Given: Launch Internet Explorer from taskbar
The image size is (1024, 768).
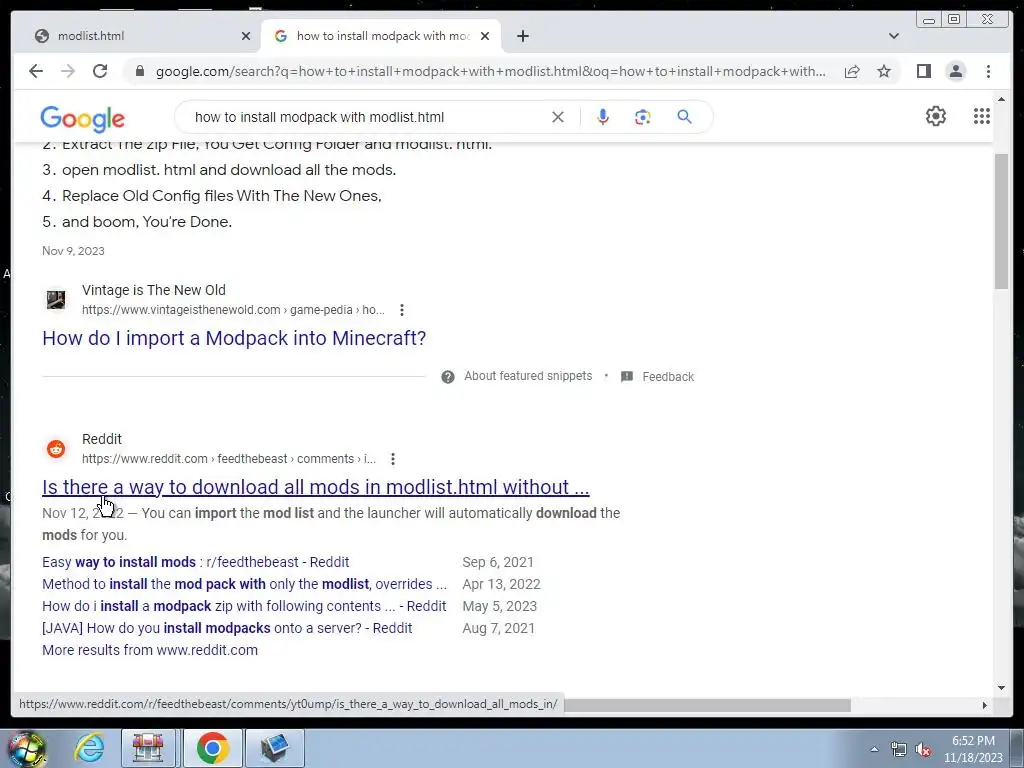Looking at the screenshot, I should click(89, 748).
